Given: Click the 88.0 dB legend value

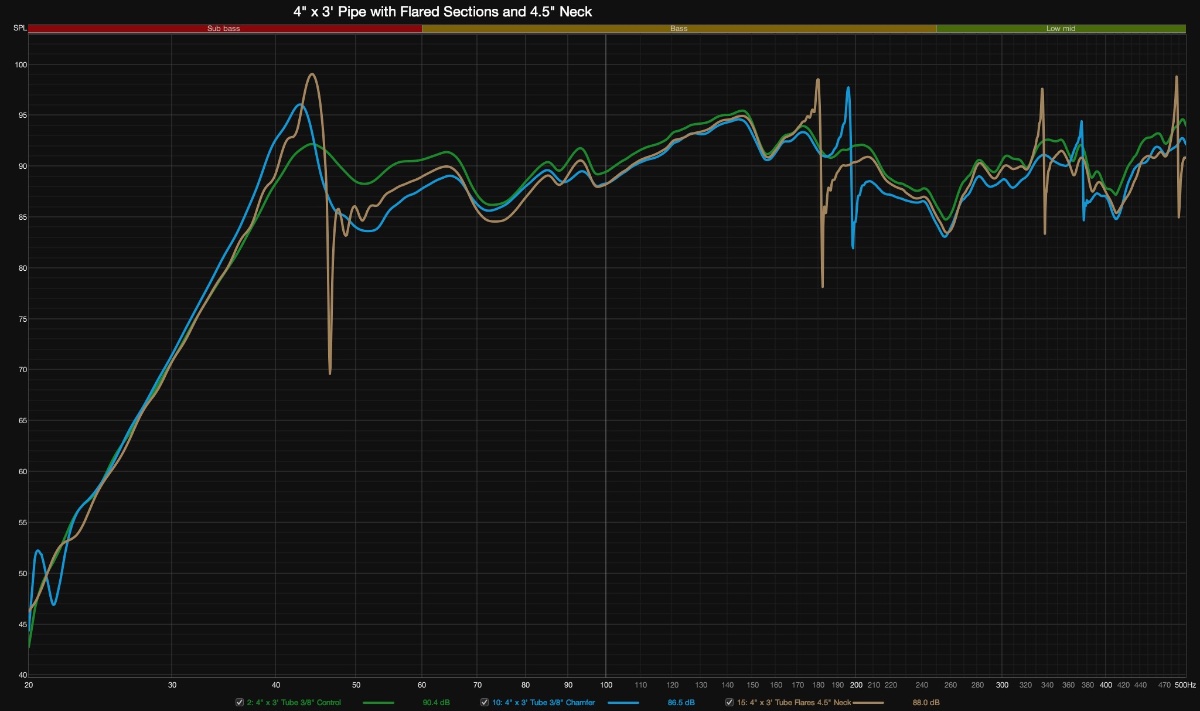Looking at the screenshot, I should pos(926,703).
